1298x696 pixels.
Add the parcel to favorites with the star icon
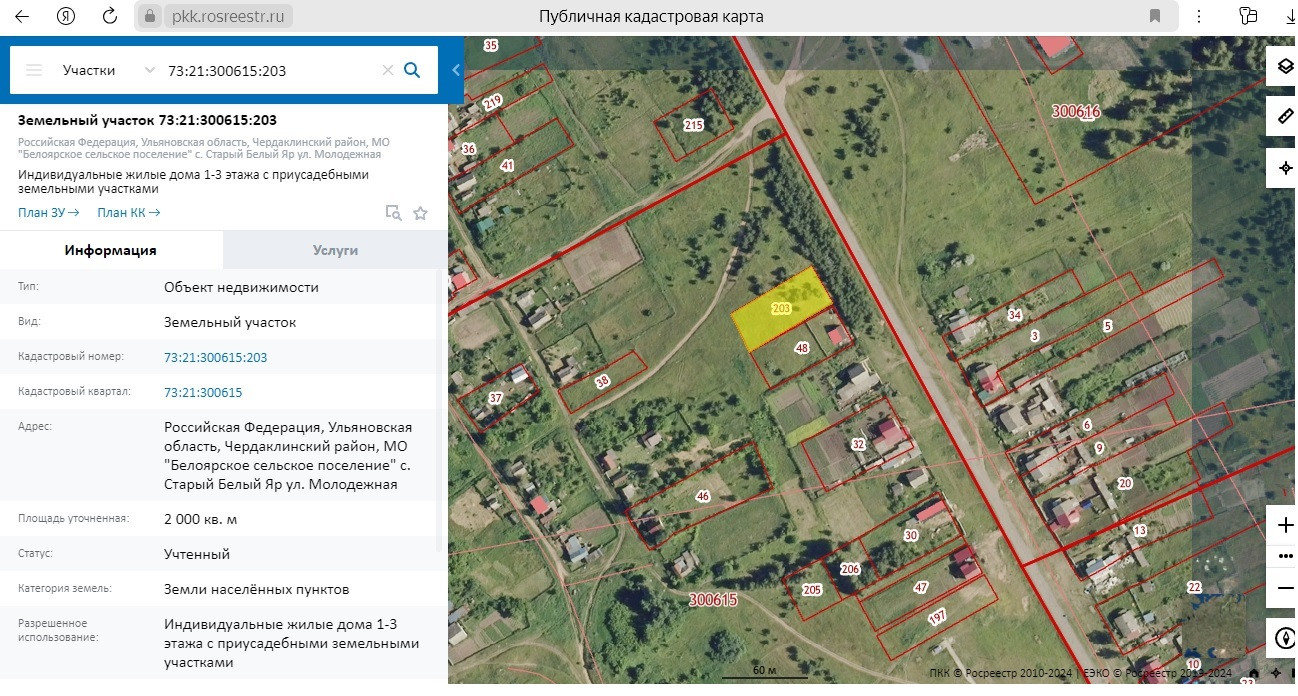tap(420, 212)
